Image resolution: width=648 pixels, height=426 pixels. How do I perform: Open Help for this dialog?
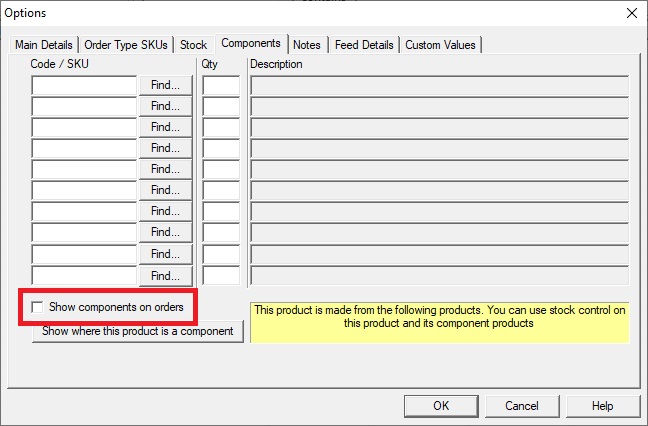coord(603,406)
